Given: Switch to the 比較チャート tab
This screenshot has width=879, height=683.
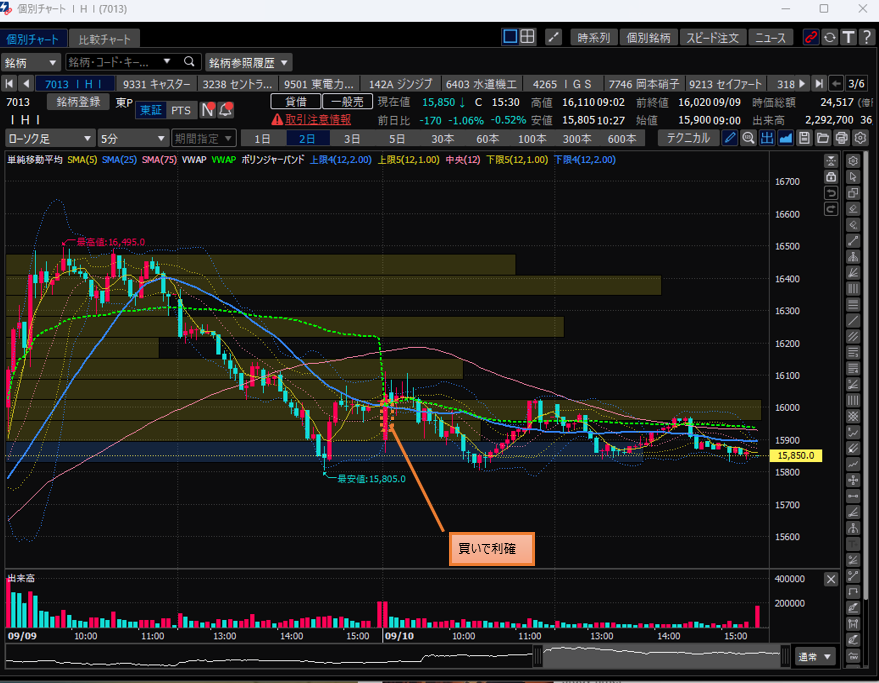Looking at the screenshot, I should coord(105,39).
